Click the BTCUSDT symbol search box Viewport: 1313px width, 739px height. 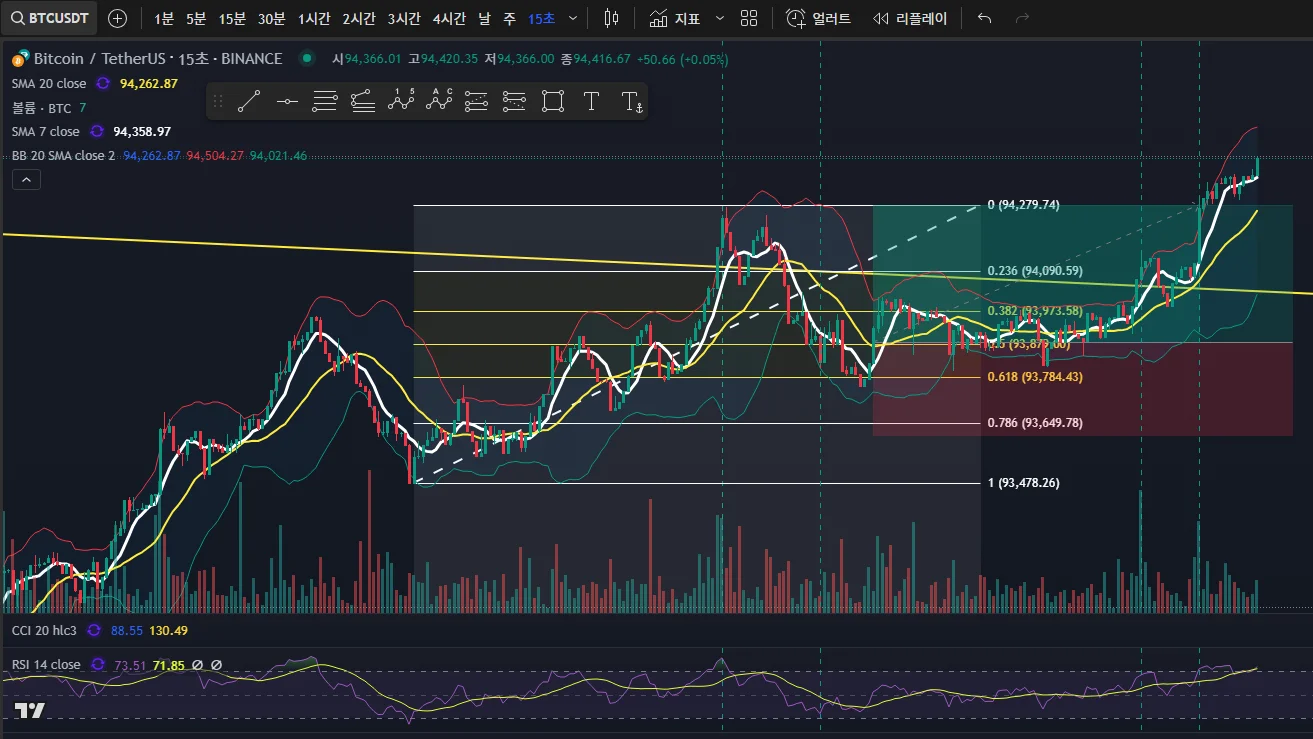[51, 19]
